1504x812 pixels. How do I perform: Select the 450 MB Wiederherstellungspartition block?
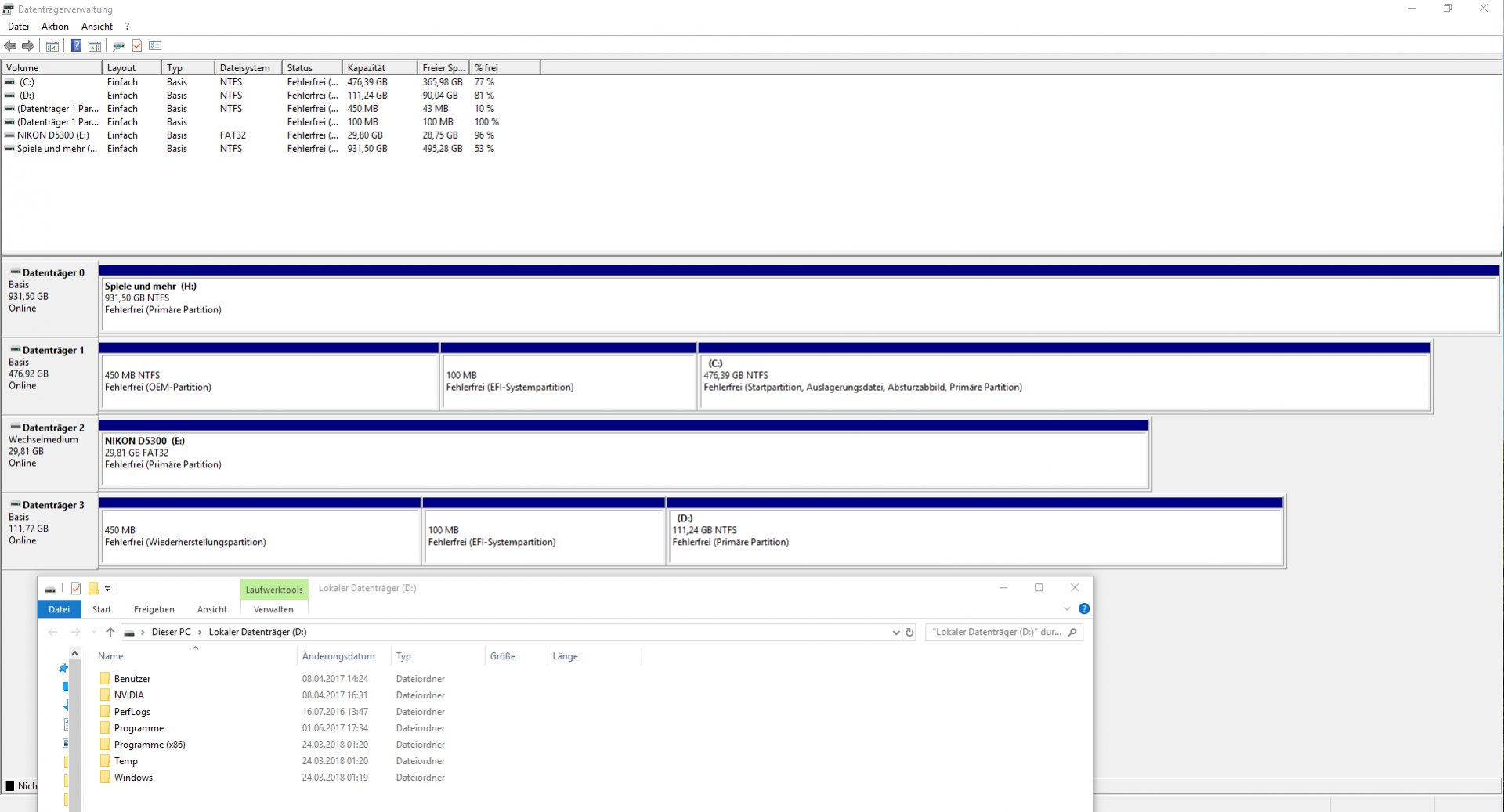261,532
